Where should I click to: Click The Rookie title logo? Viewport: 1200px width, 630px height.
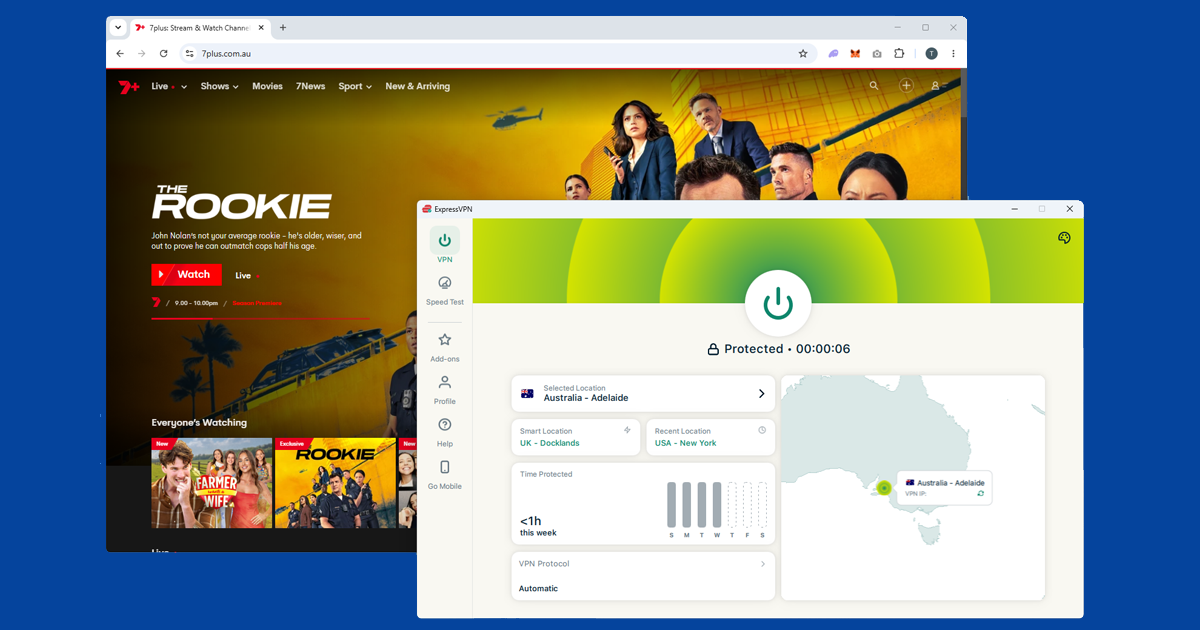click(x=241, y=201)
